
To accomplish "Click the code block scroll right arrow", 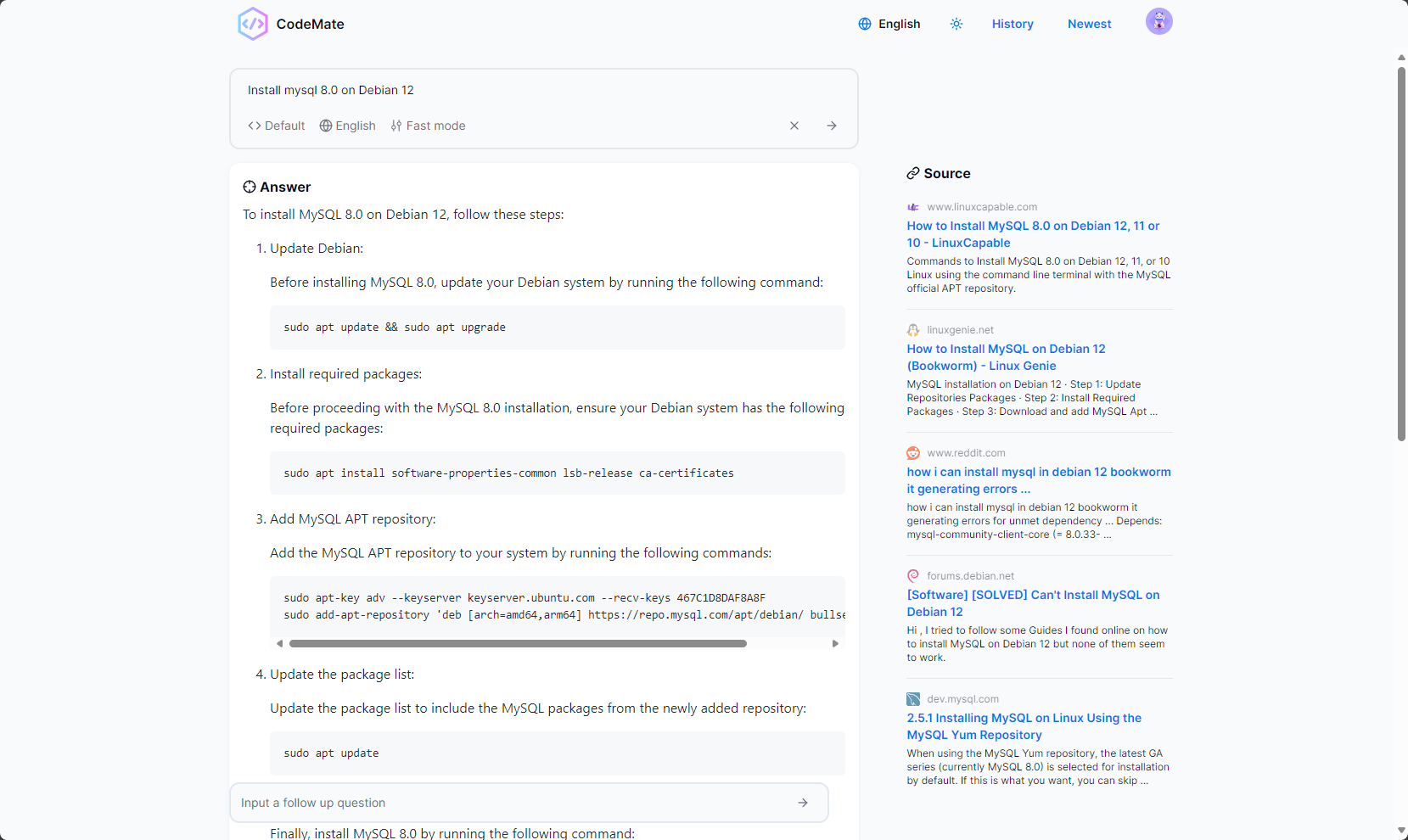I will click(835, 644).
